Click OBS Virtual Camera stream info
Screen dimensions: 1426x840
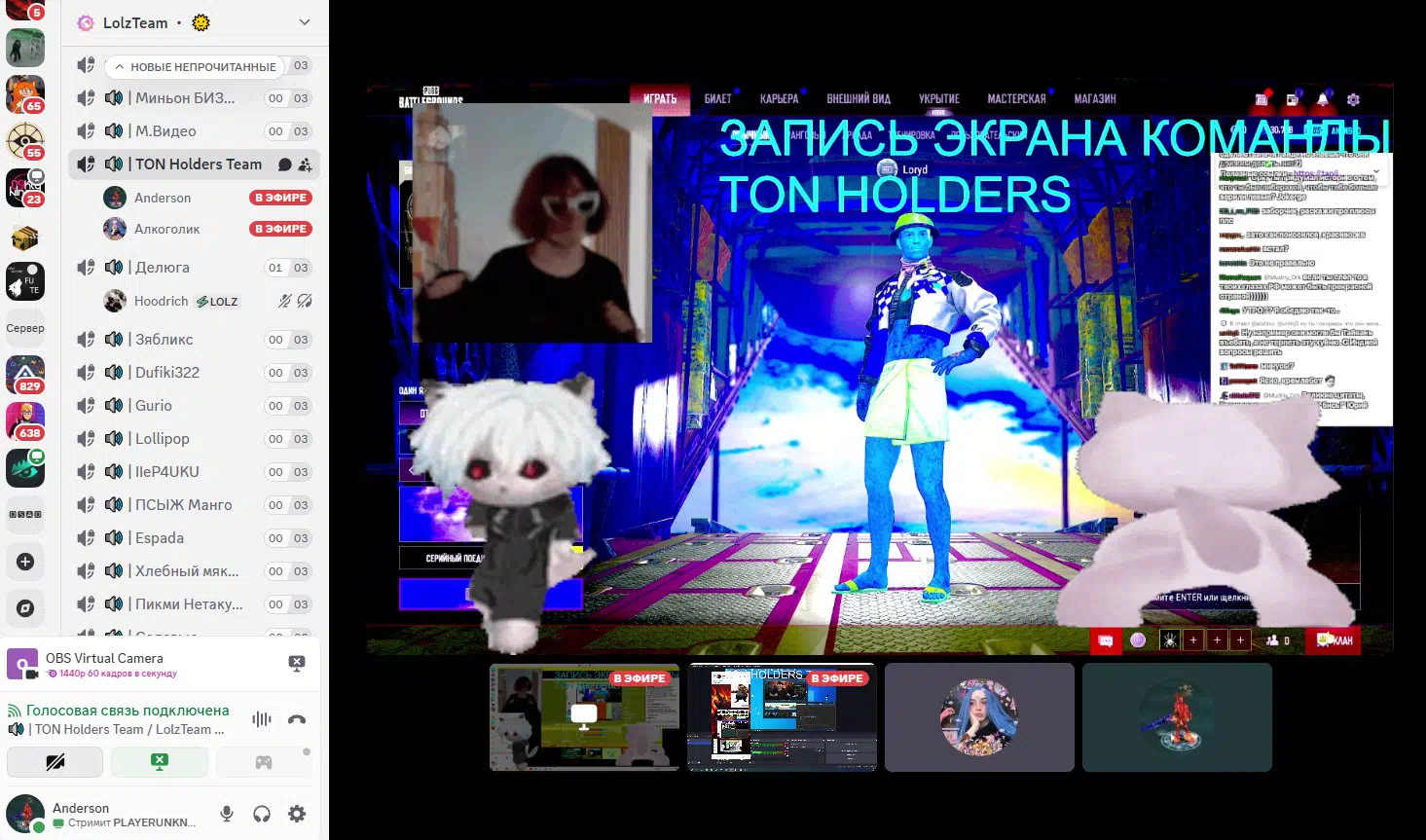(x=111, y=665)
